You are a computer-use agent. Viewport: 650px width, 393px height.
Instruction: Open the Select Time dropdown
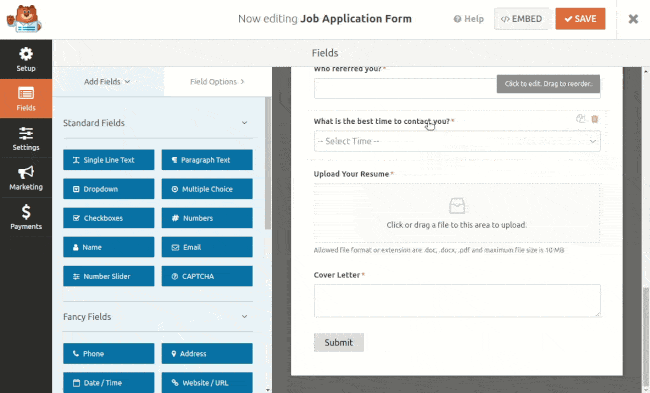(457, 141)
